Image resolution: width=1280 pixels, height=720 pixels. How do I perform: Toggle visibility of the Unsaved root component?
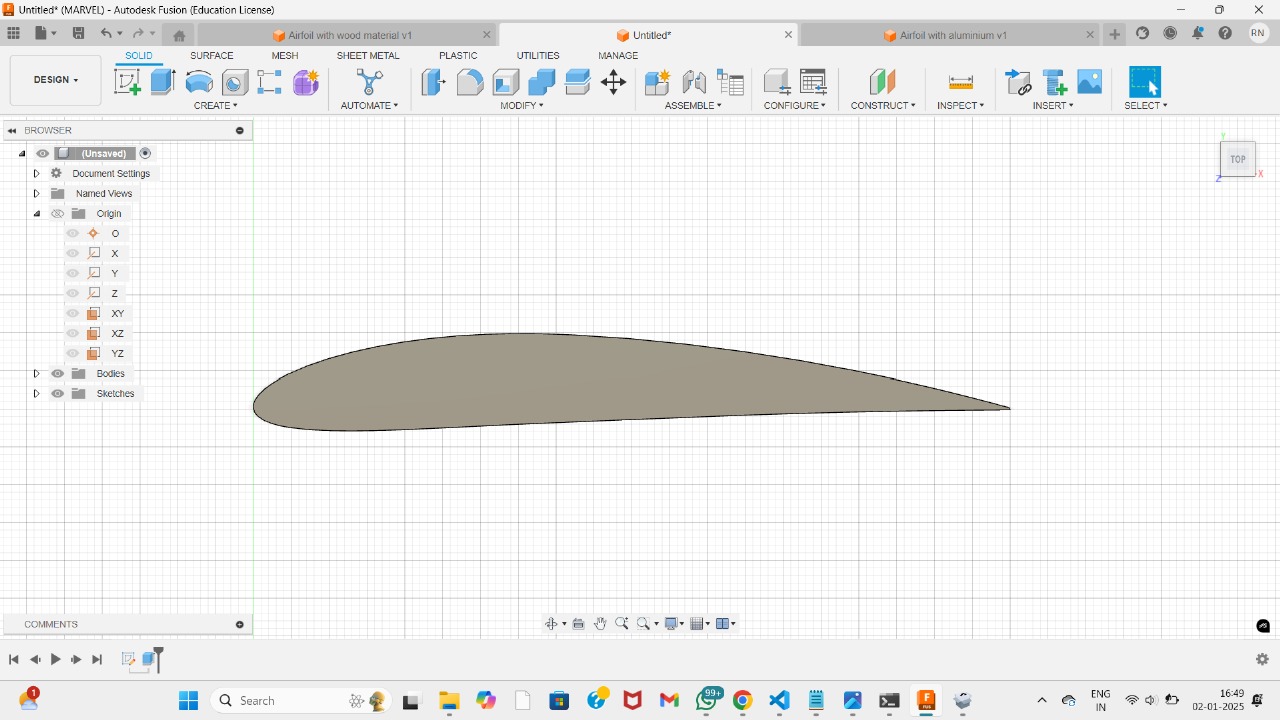(x=43, y=154)
